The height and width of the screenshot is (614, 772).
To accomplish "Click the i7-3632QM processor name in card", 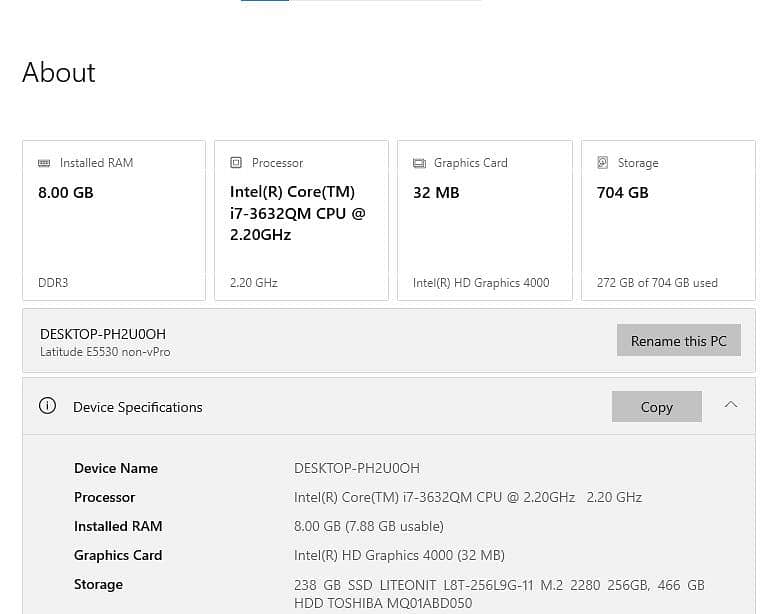I will coord(297,213).
